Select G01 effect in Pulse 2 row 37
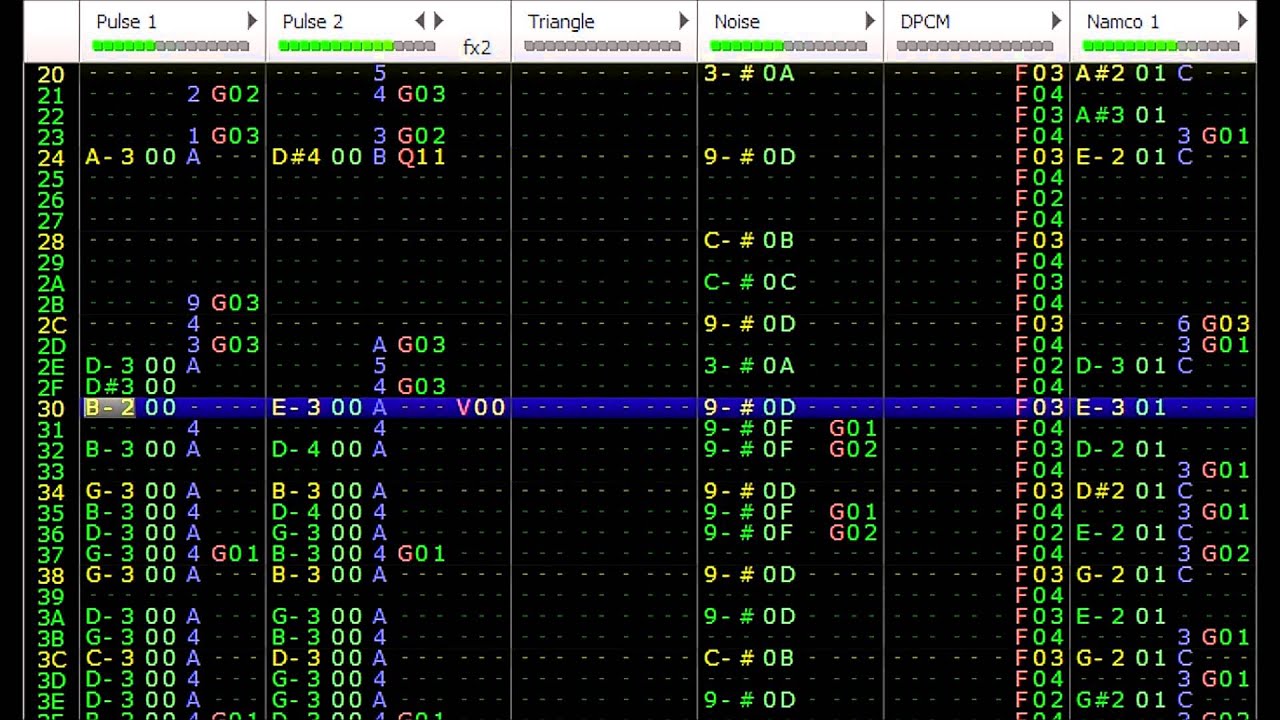Screen dimensions: 1280x720 421,553
